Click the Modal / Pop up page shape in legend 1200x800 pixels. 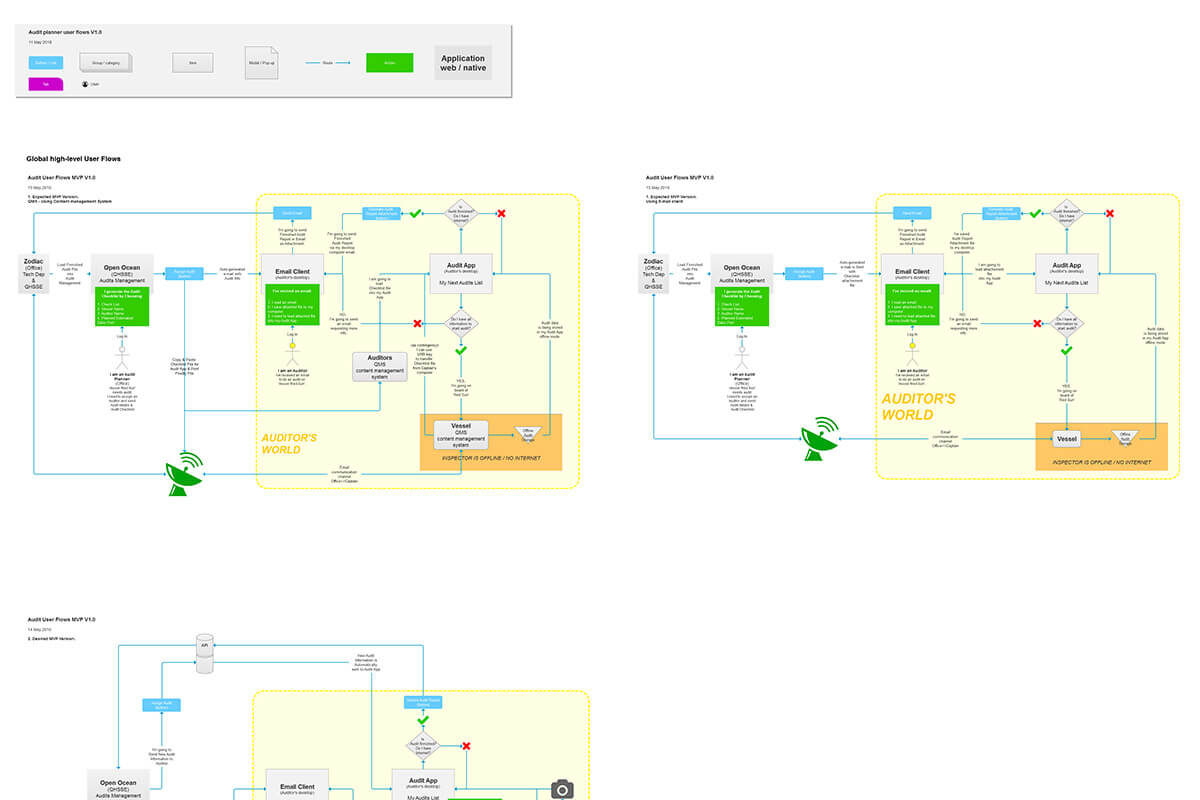pyautogui.click(x=259, y=63)
